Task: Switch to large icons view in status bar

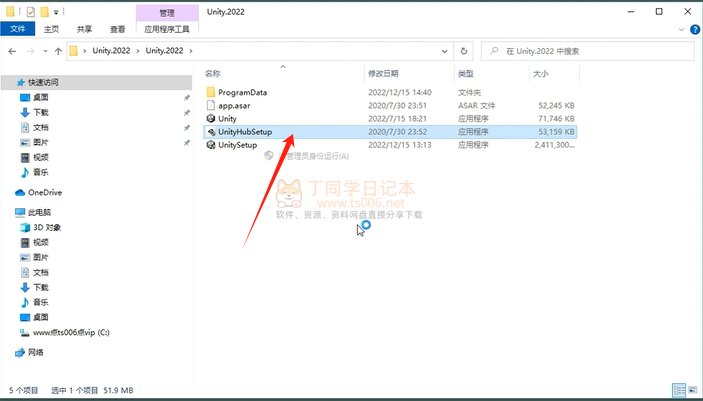Action: pos(691,389)
